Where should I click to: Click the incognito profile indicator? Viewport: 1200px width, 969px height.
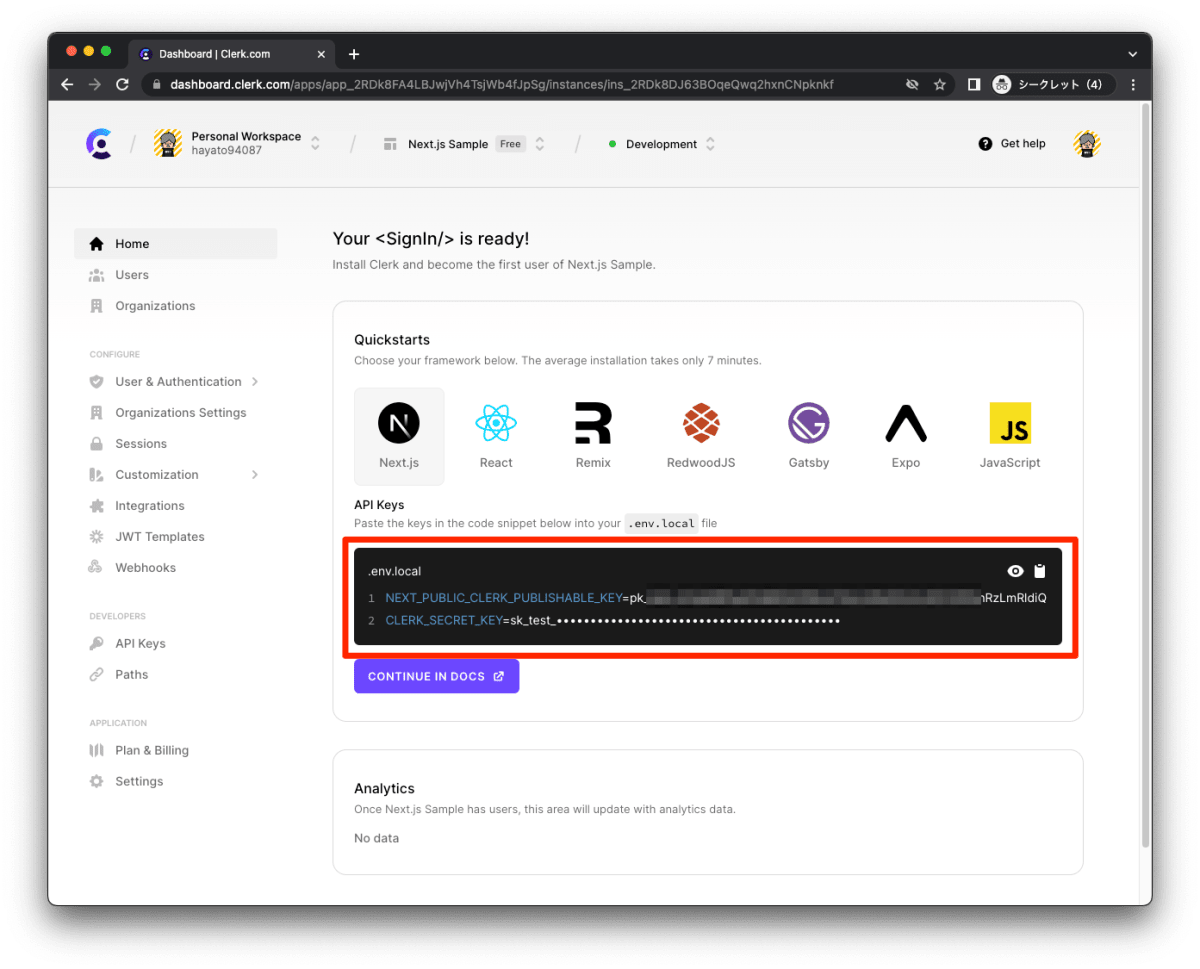[1051, 85]
